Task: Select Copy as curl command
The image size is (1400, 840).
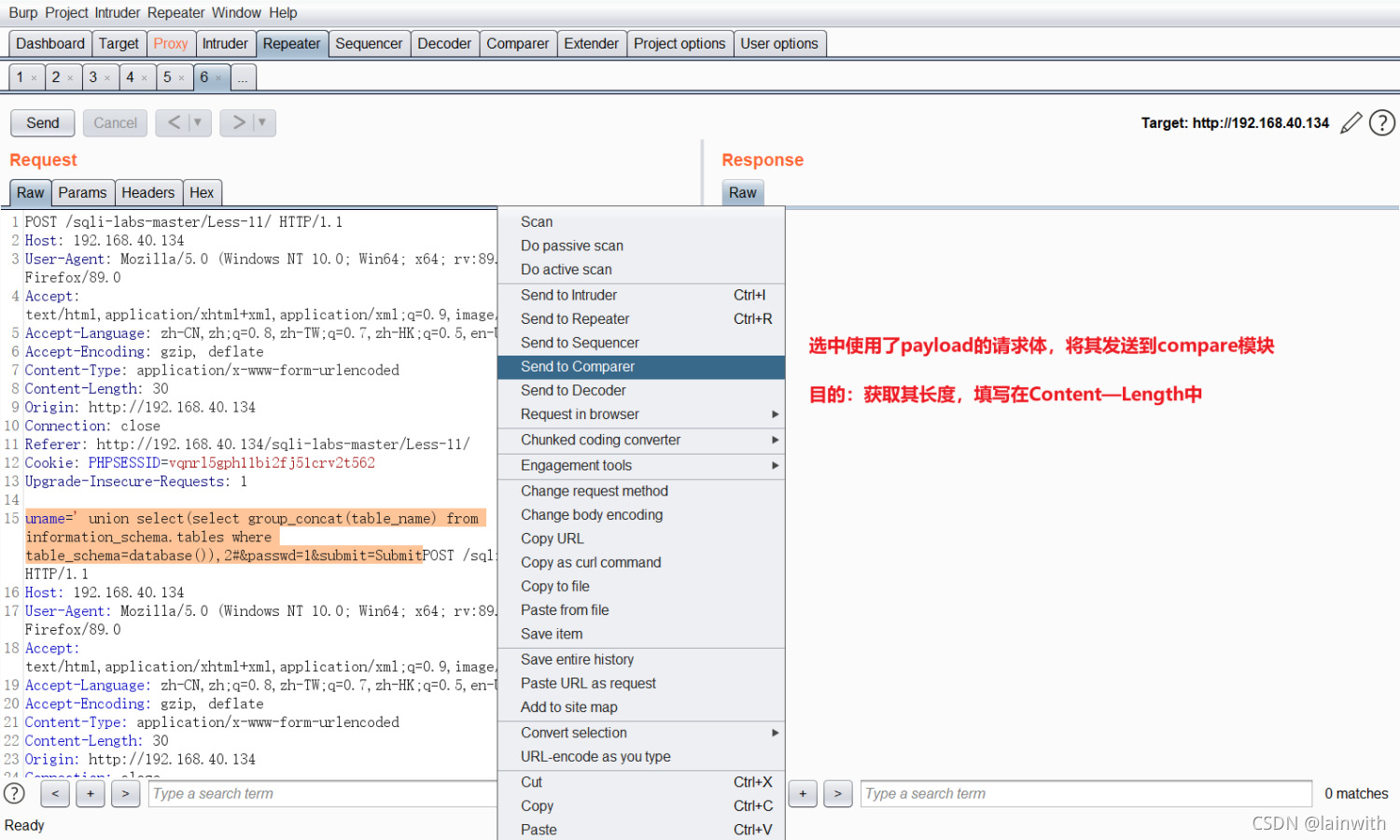Action: 641,563
